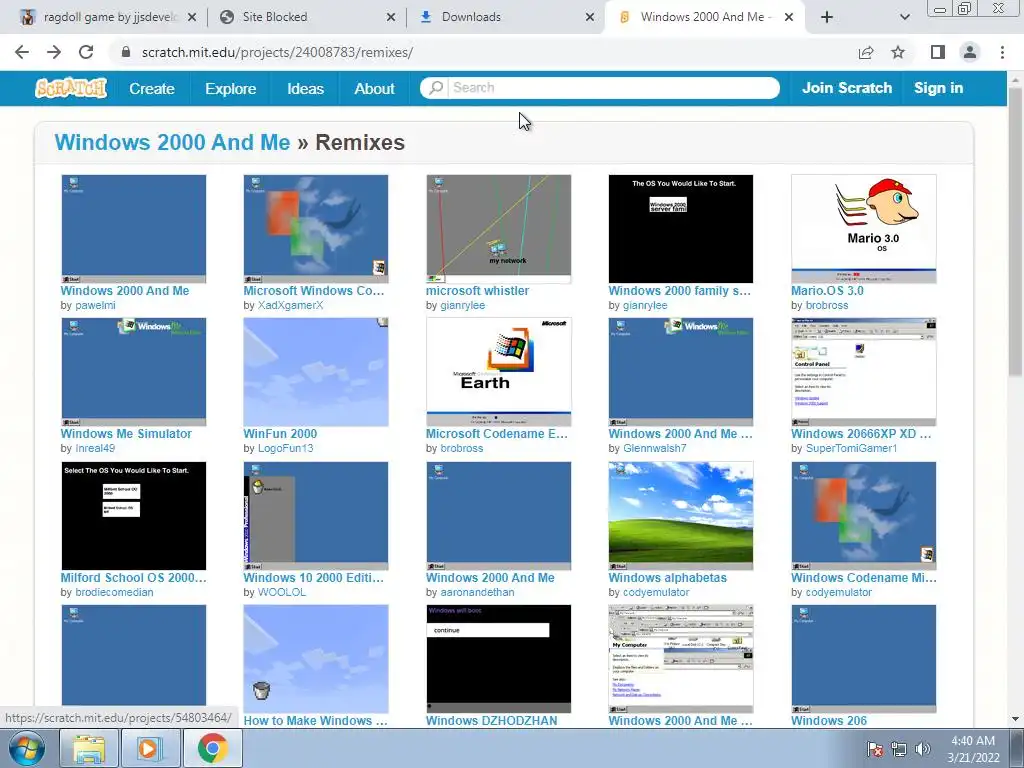
Task: Click the browser back arrow
Action: tap(22, 52)
